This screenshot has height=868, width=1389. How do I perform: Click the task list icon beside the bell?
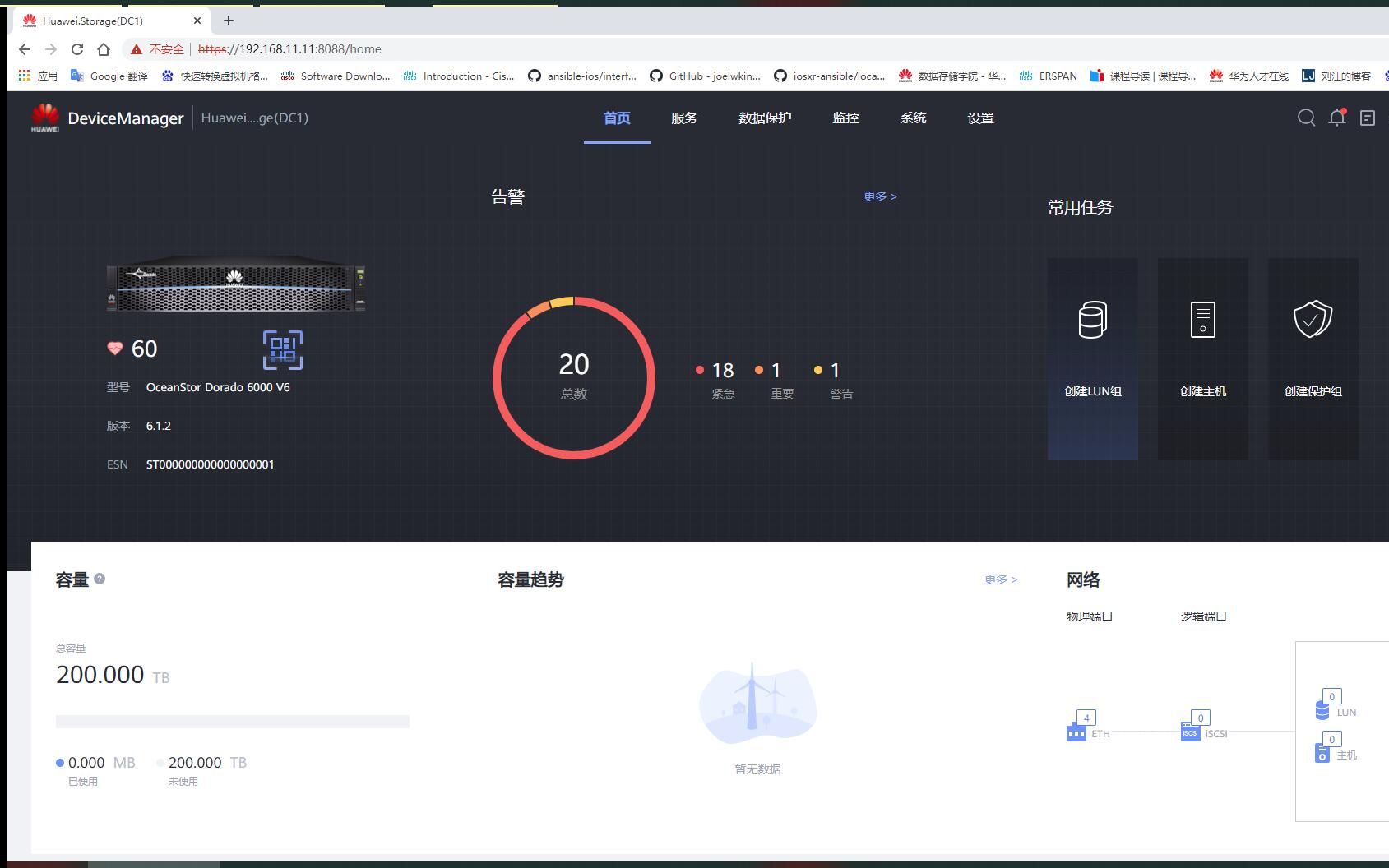click(x=1366, y=118)
